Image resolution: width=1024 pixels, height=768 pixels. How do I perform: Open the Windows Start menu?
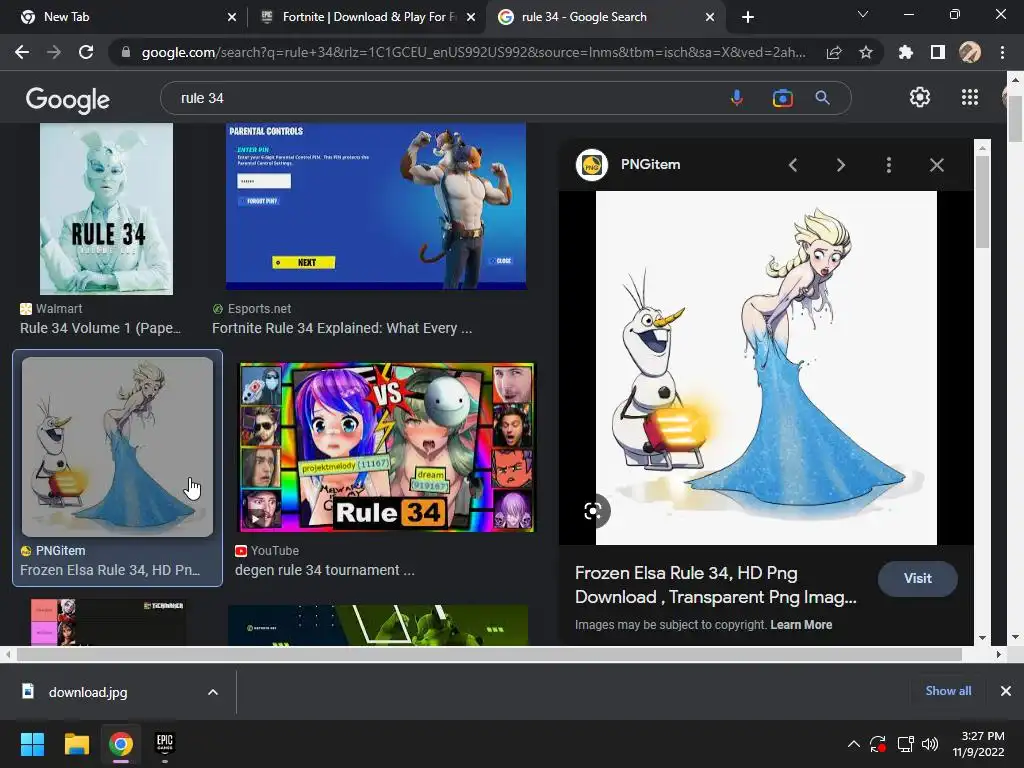click(x=32, y=744)
